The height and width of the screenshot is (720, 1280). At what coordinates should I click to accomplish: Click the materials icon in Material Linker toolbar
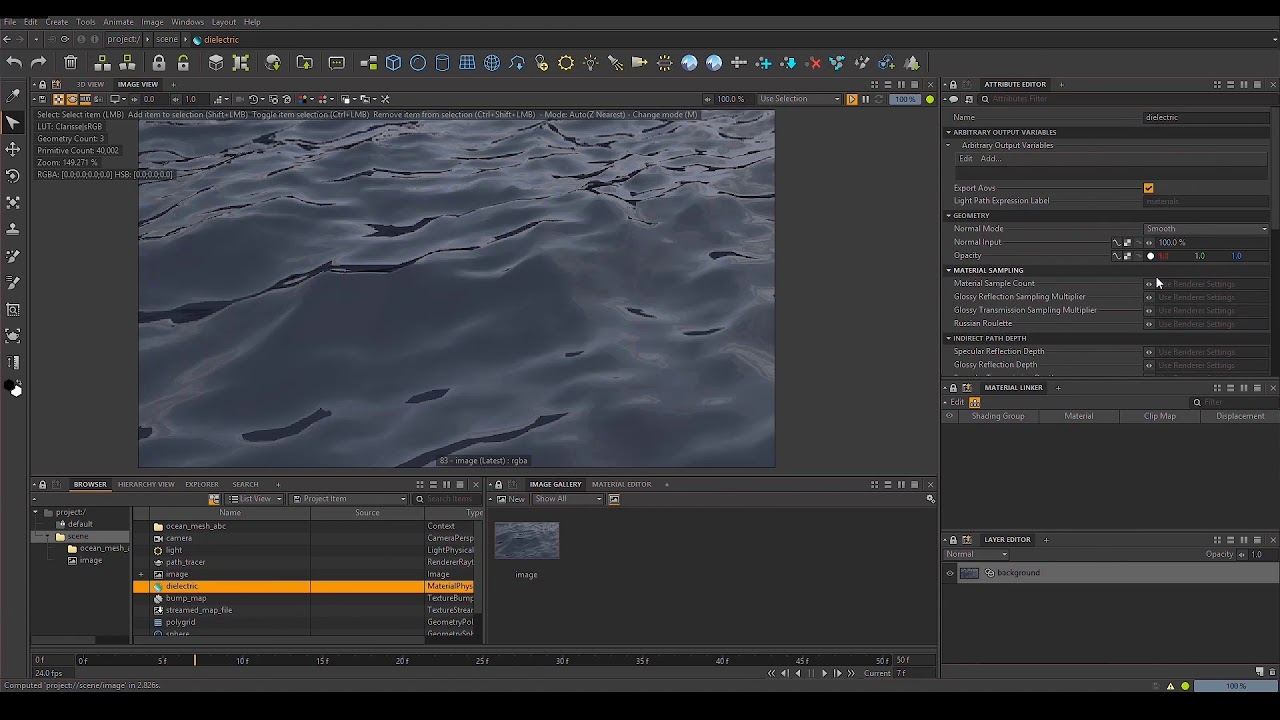974,402
